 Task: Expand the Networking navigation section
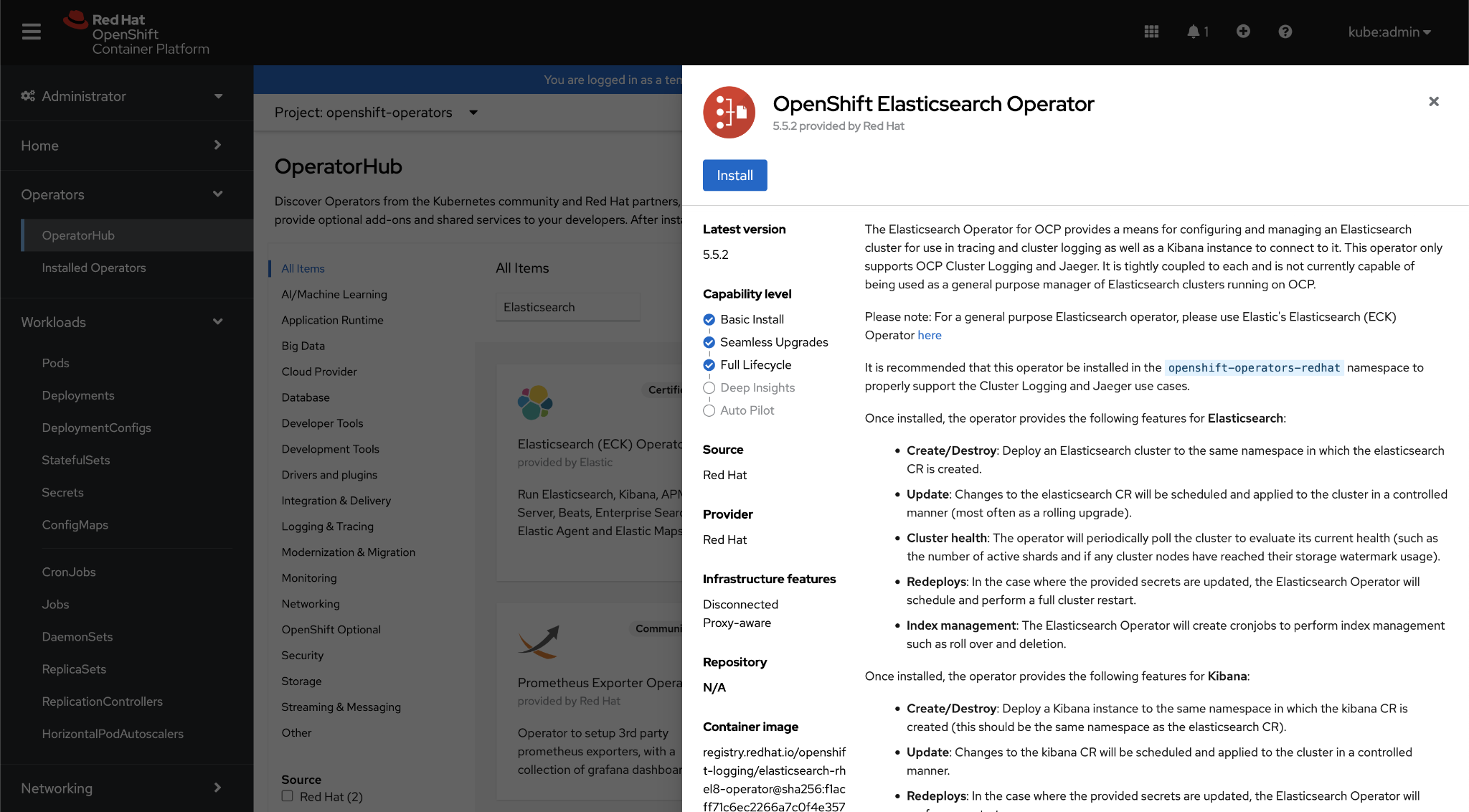pos(127,788)
